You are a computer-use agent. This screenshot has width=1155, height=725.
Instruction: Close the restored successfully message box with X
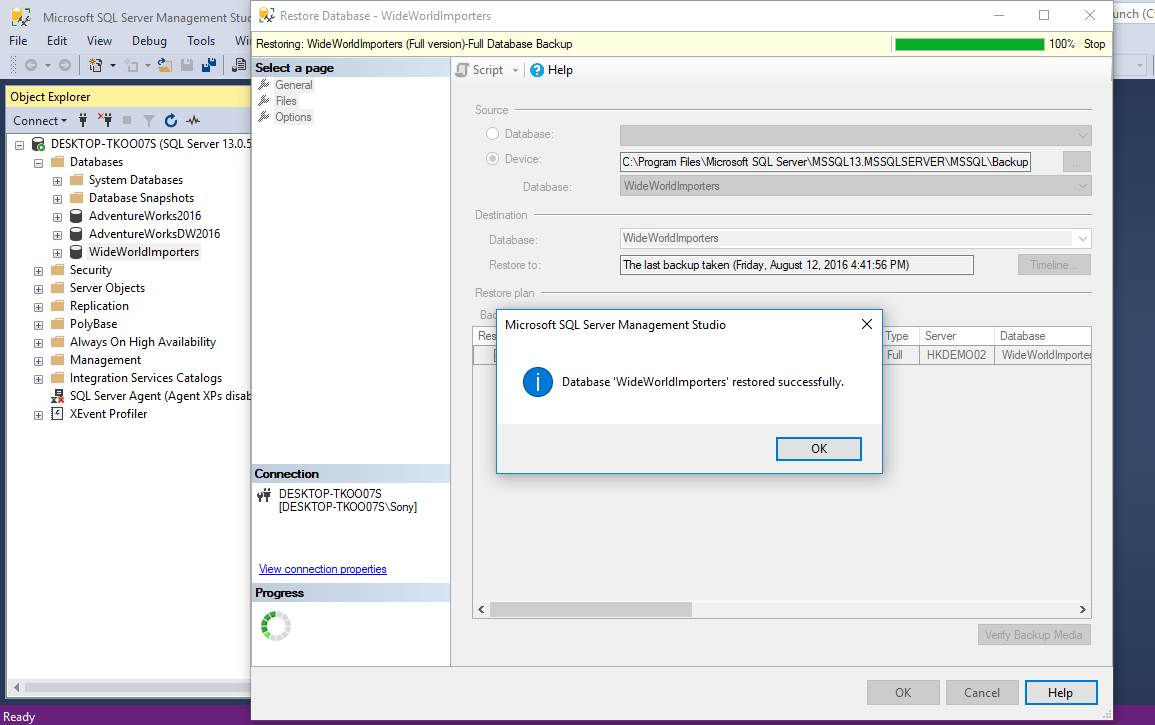(866, 324)
